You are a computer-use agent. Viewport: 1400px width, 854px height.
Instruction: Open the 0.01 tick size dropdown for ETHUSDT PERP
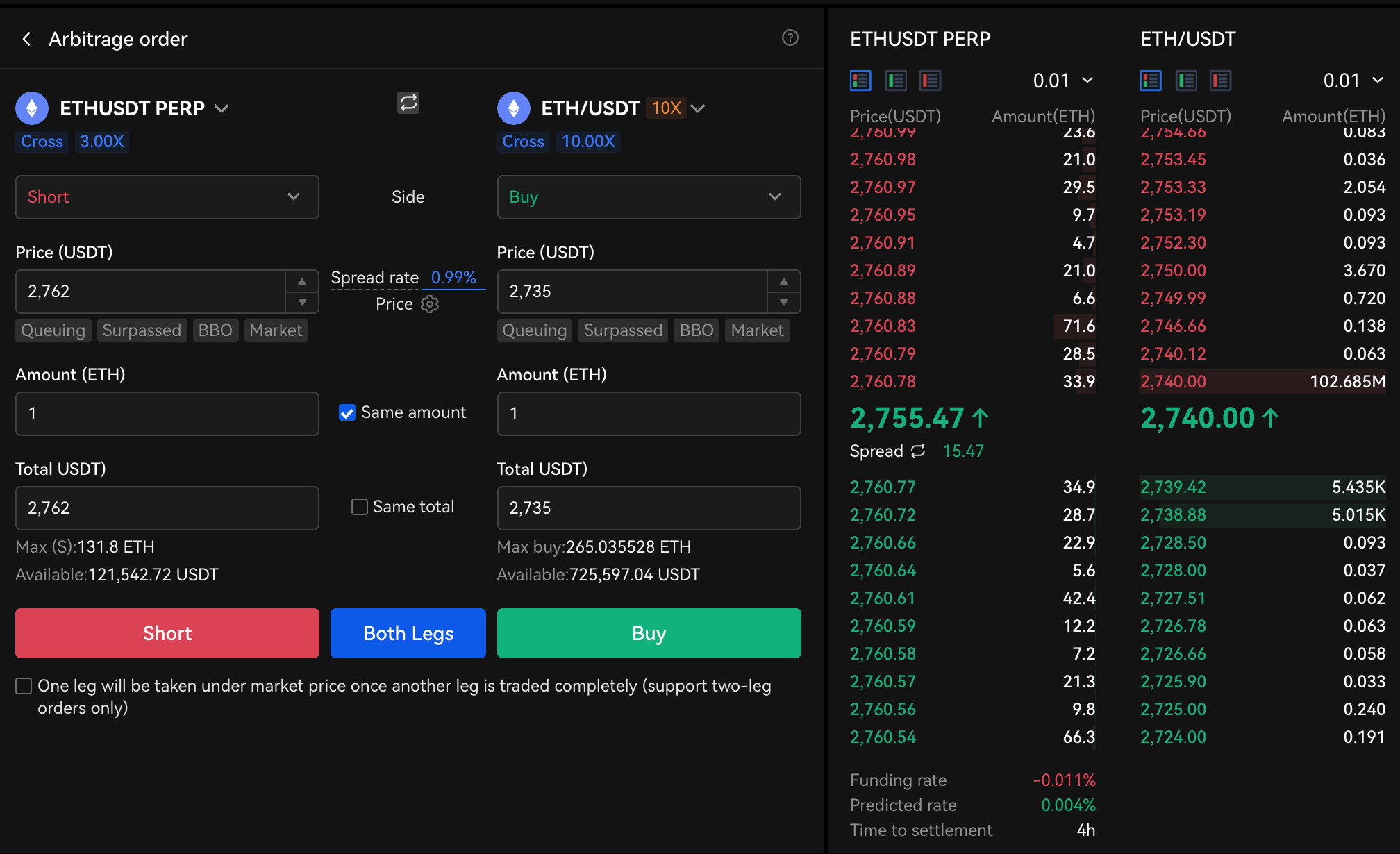point(1062,80)
